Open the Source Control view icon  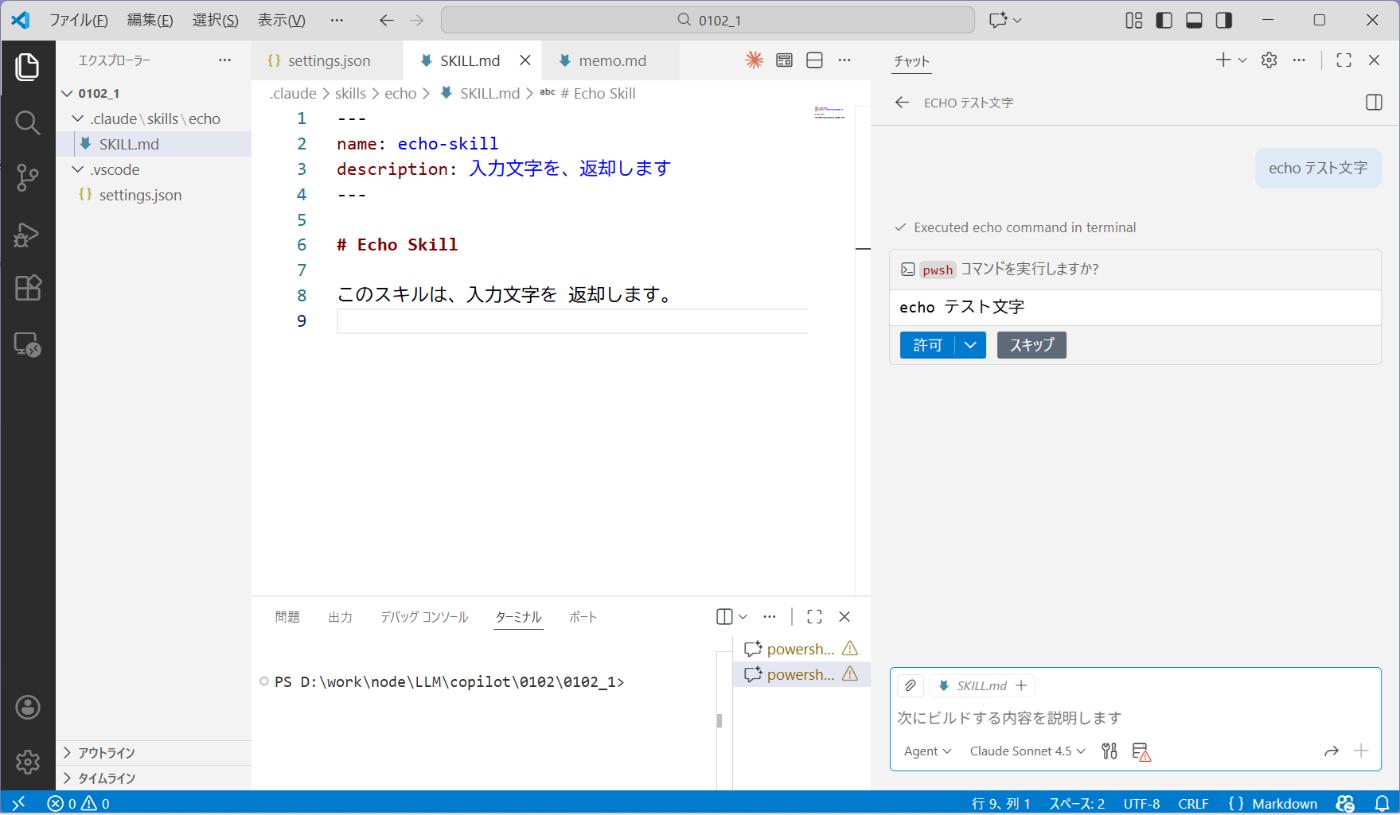click(x=27, y=177)
